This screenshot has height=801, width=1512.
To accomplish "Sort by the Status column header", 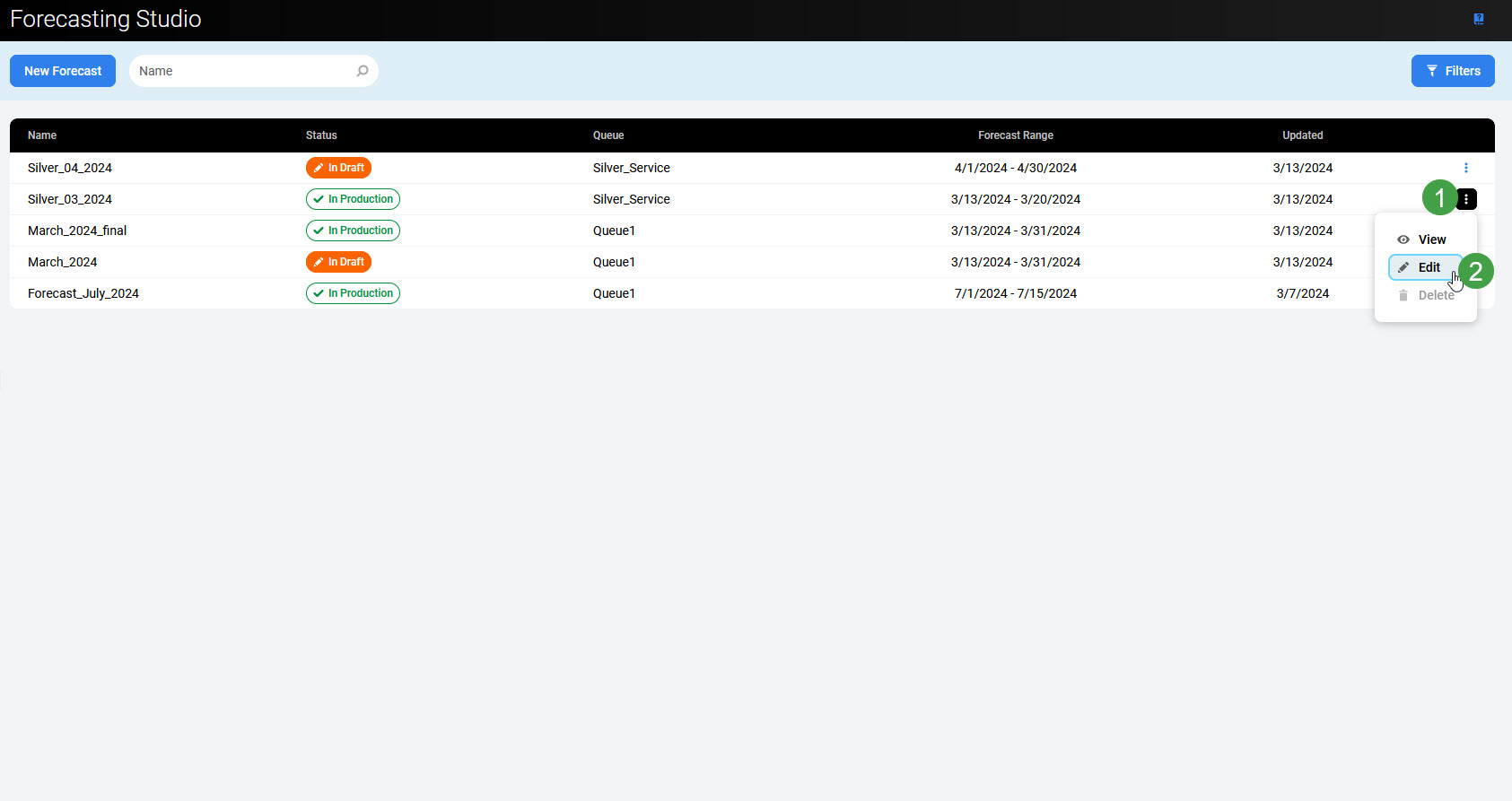I will tap(321, 135).
